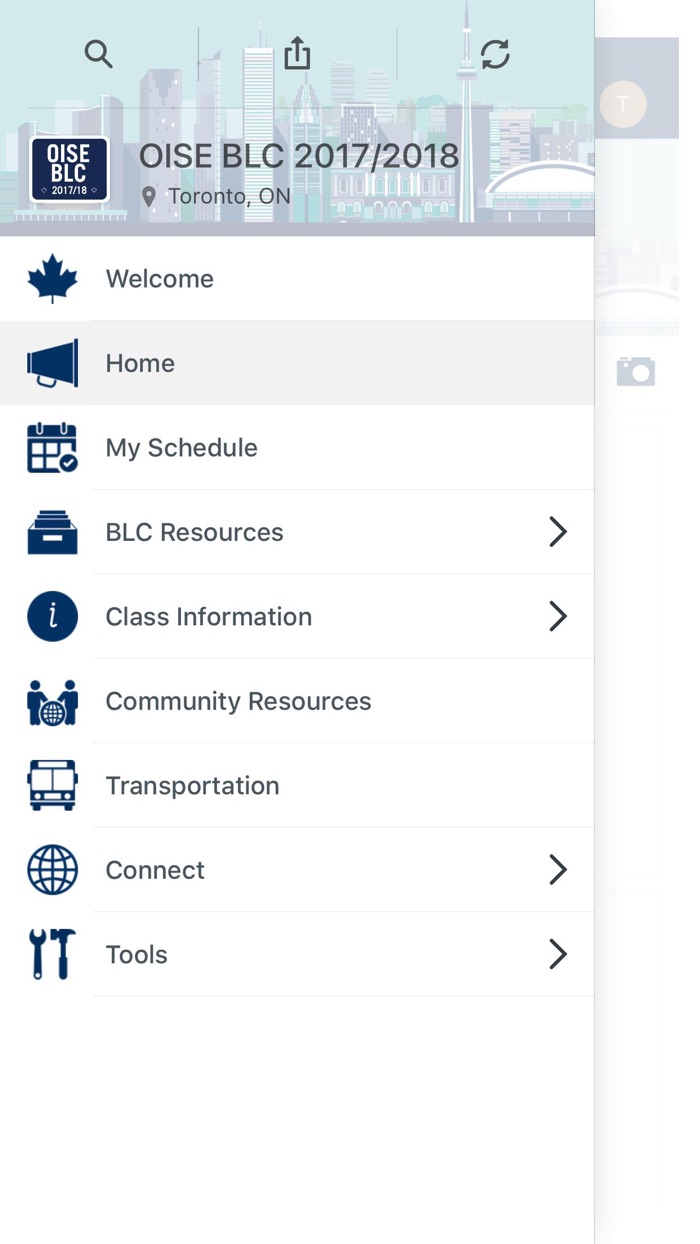
Task: Tap the share icon in header
Action: click(x=297, y=54)
